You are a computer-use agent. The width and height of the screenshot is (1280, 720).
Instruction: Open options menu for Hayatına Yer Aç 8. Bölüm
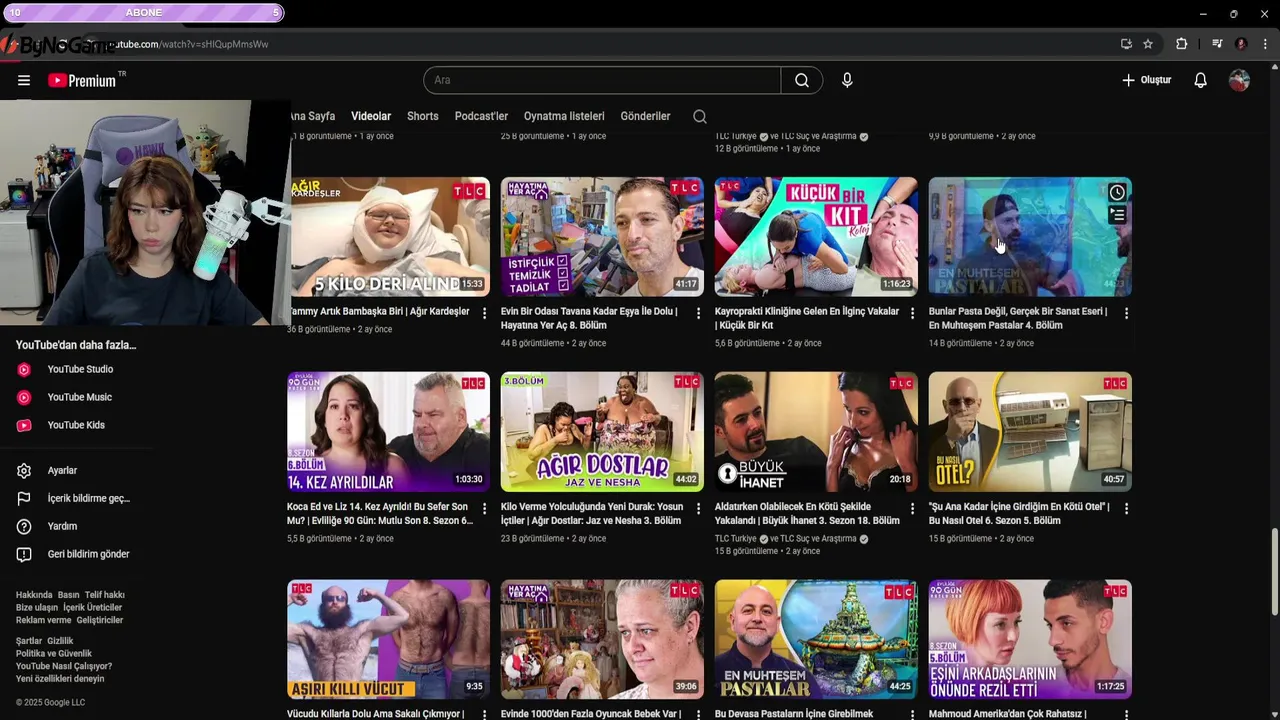point(698,313)
